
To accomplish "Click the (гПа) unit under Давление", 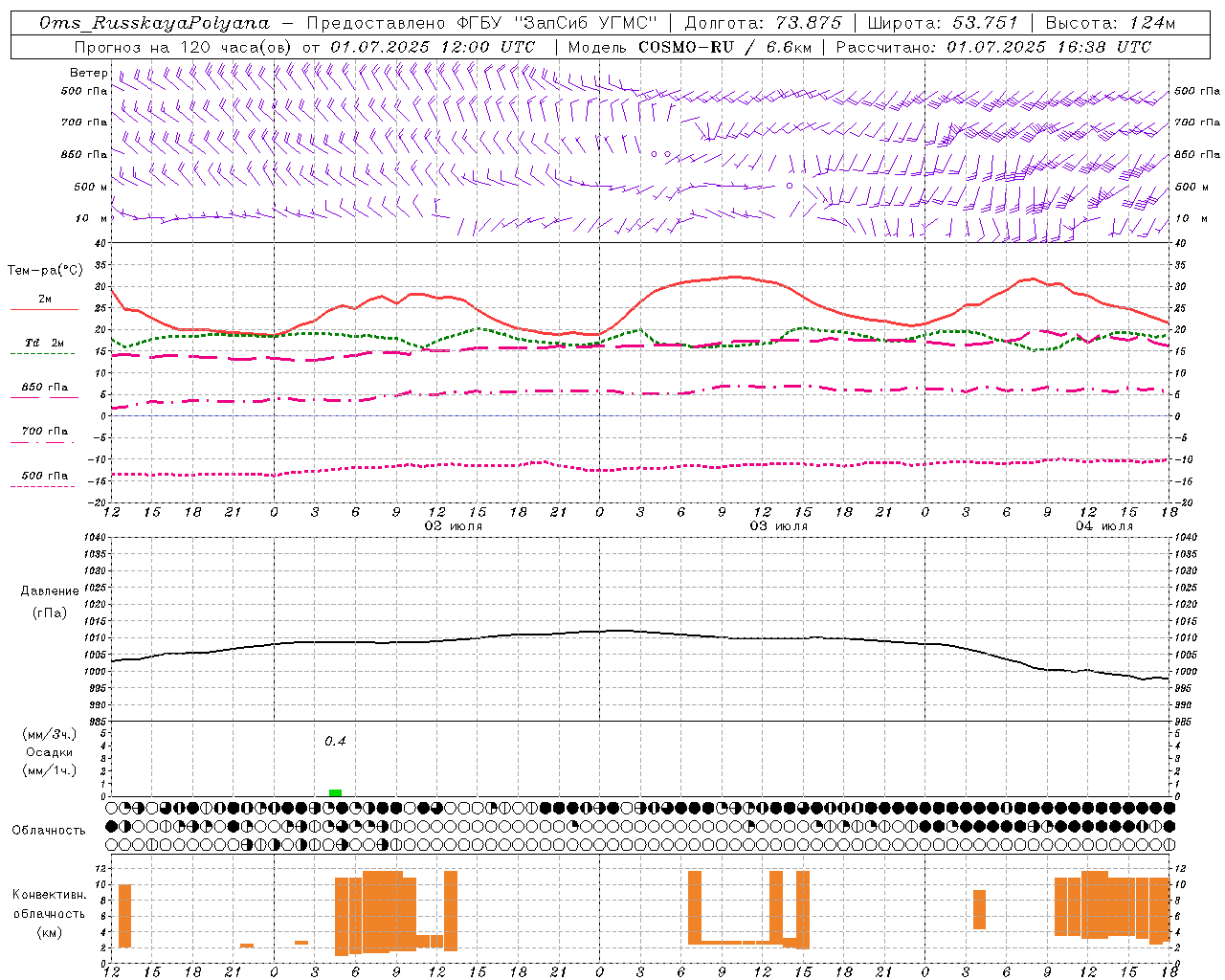I will point(50,612).
